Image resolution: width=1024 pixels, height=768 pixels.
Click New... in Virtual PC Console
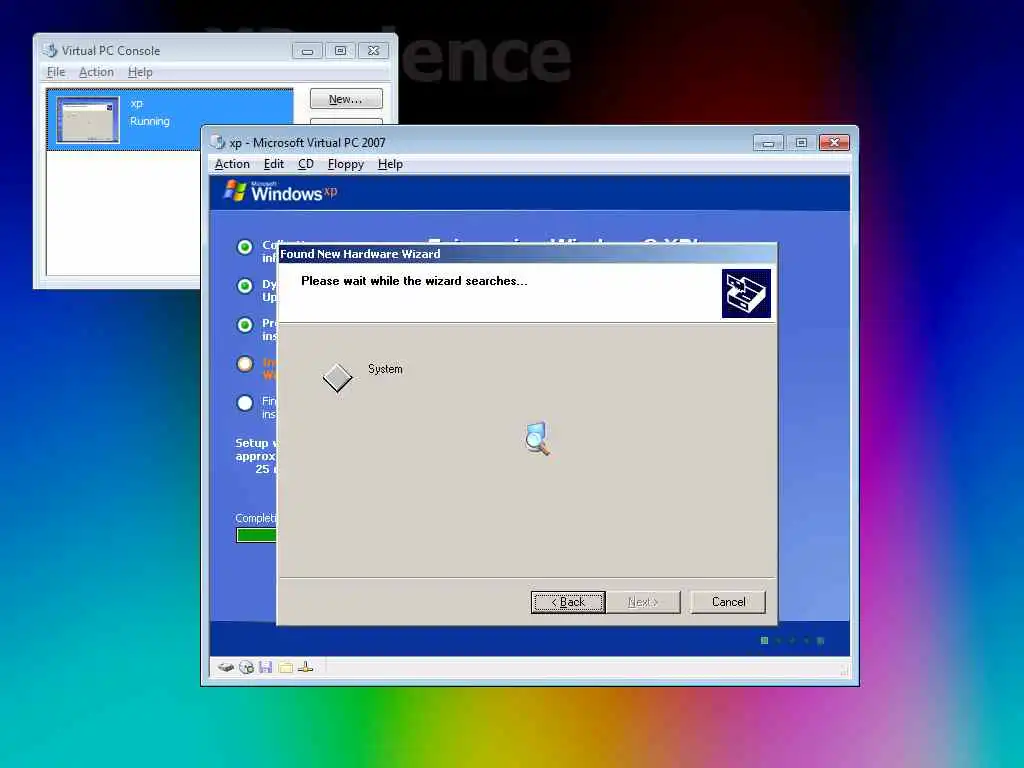pyautogui.click(x=345, y=99)
